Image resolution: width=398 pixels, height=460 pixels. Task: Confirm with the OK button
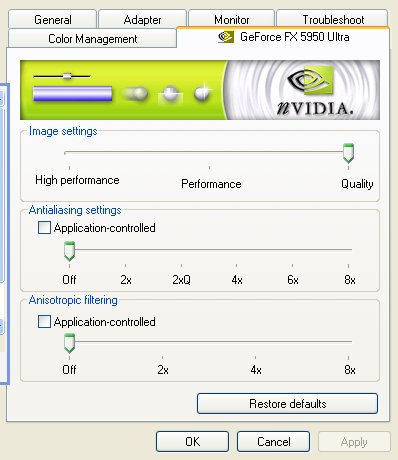tap(192, 442)
